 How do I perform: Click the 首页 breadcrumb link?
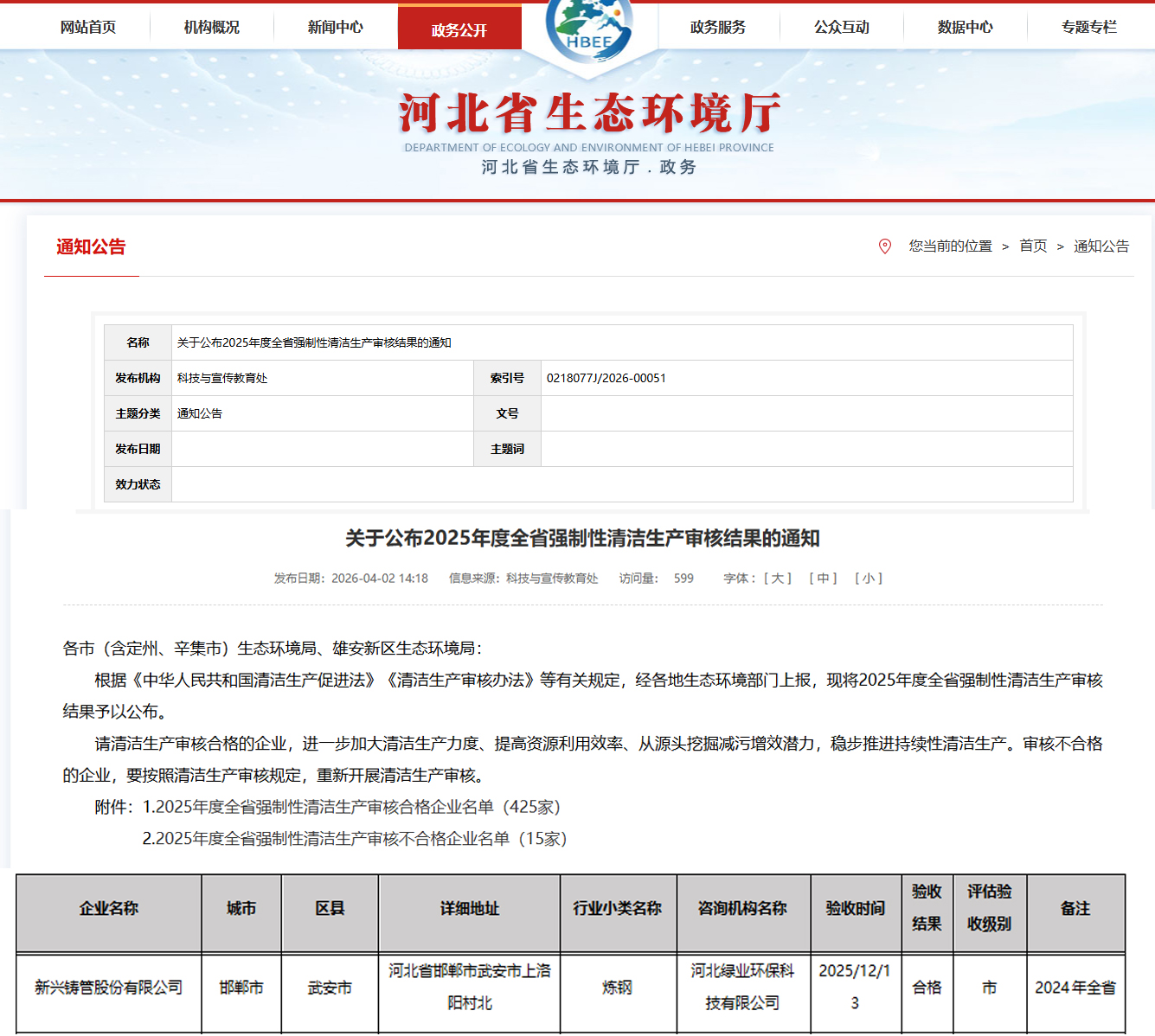pos(1033,246)
